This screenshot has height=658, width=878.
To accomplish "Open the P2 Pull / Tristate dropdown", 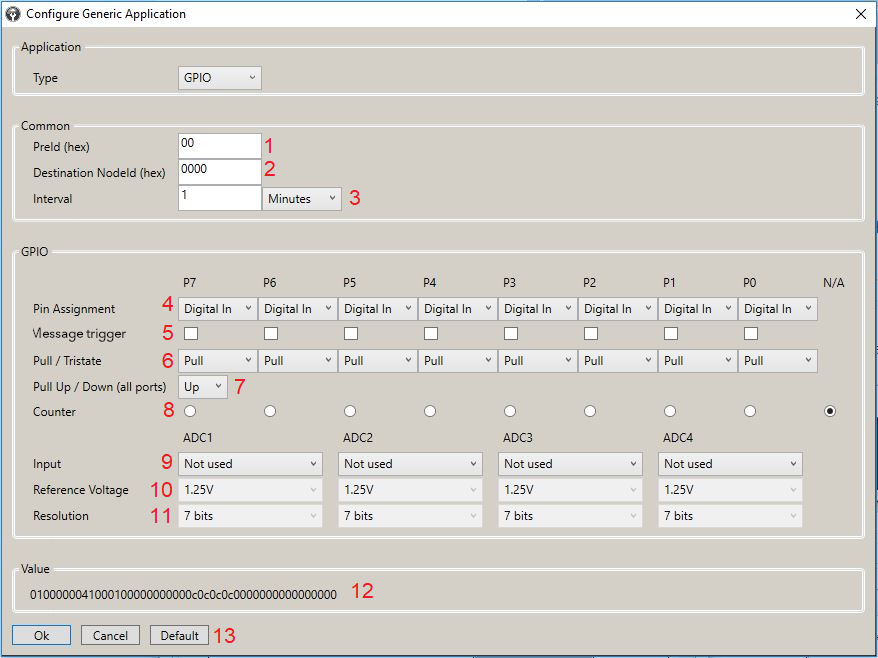I will pos(618,361).
